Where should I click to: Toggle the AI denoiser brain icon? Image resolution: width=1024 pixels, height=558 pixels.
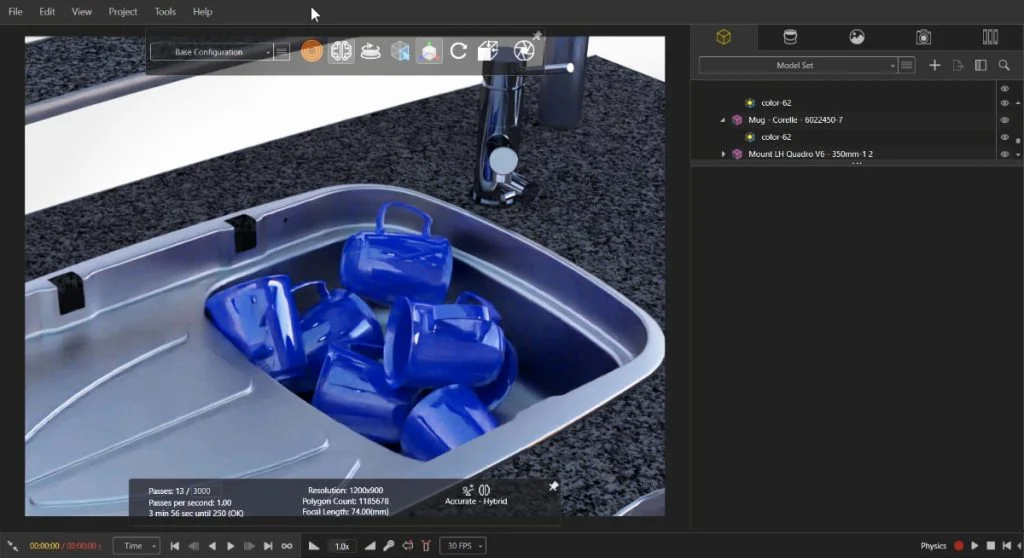[x=341, y=51]
